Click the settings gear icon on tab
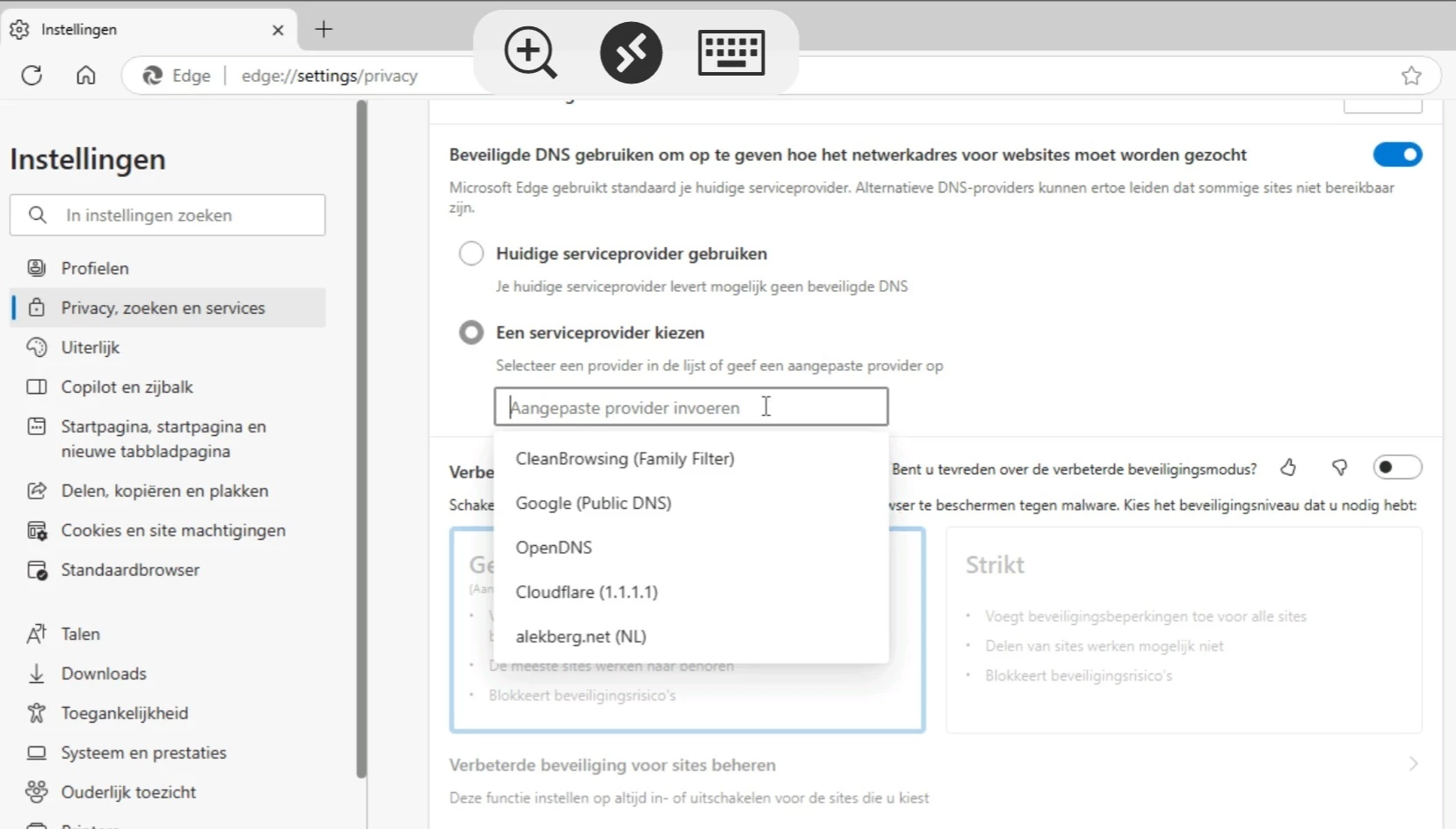Viewport: 1456px width, 829px height. [x=19, y=29]
